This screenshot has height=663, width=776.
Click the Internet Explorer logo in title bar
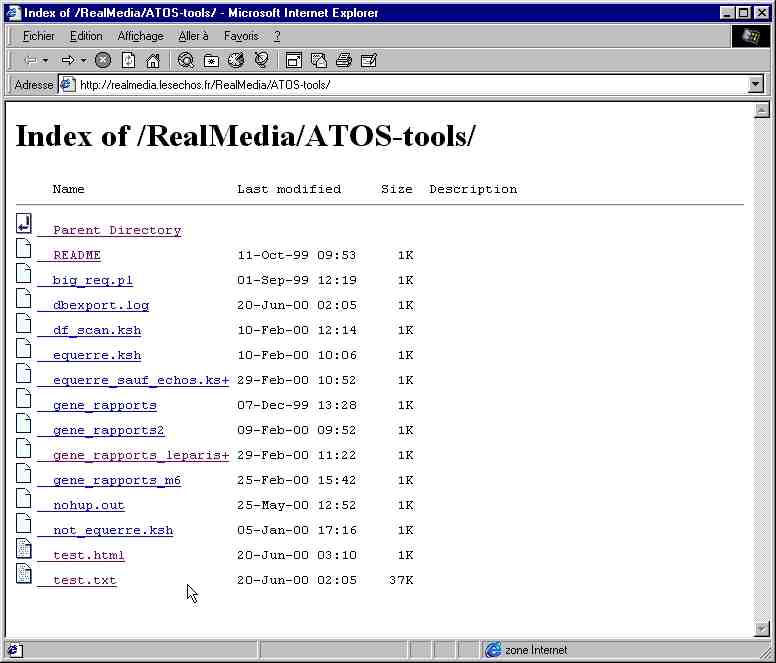(13, 12)
